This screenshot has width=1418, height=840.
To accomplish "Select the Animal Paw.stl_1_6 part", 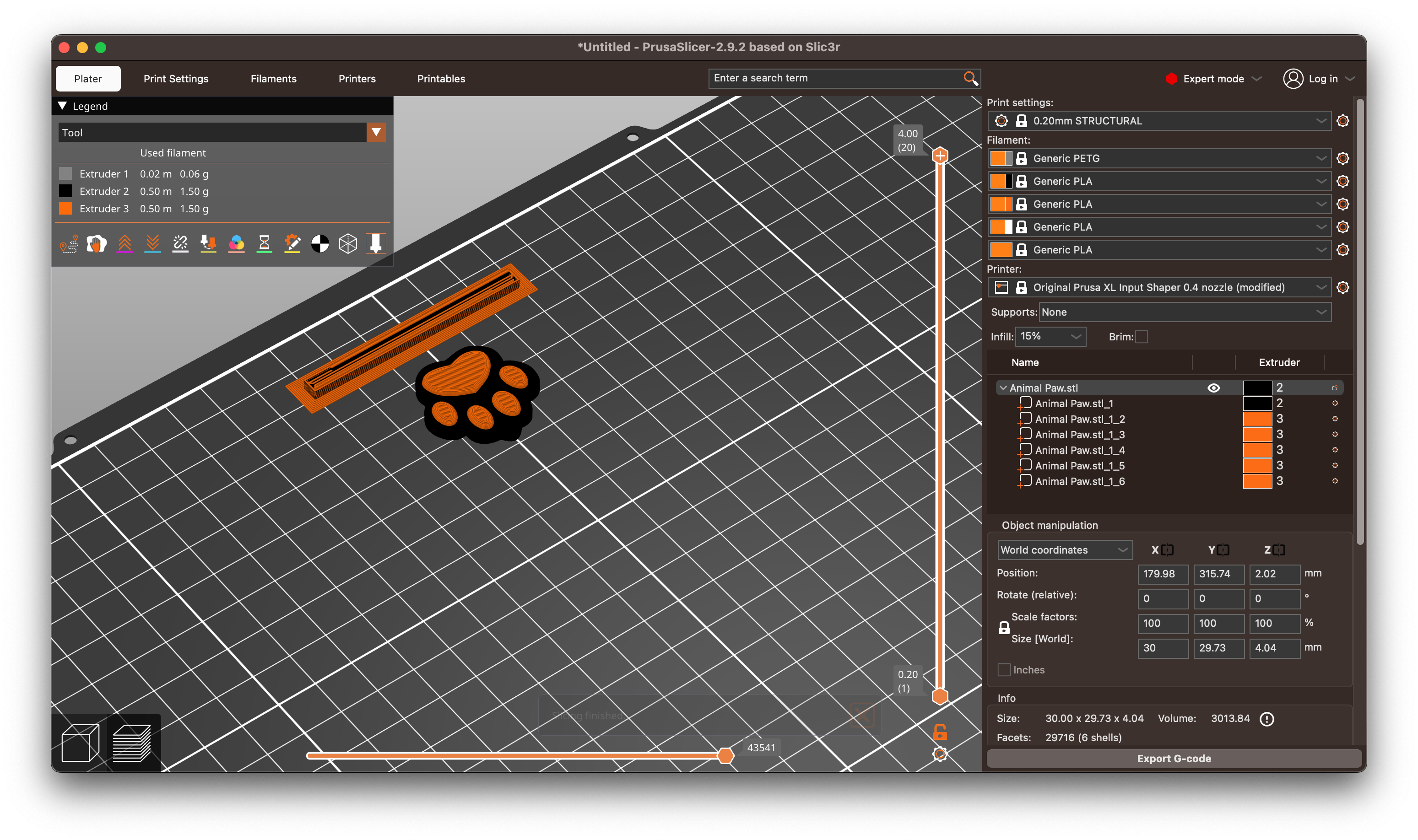I will coord(1079,481).
